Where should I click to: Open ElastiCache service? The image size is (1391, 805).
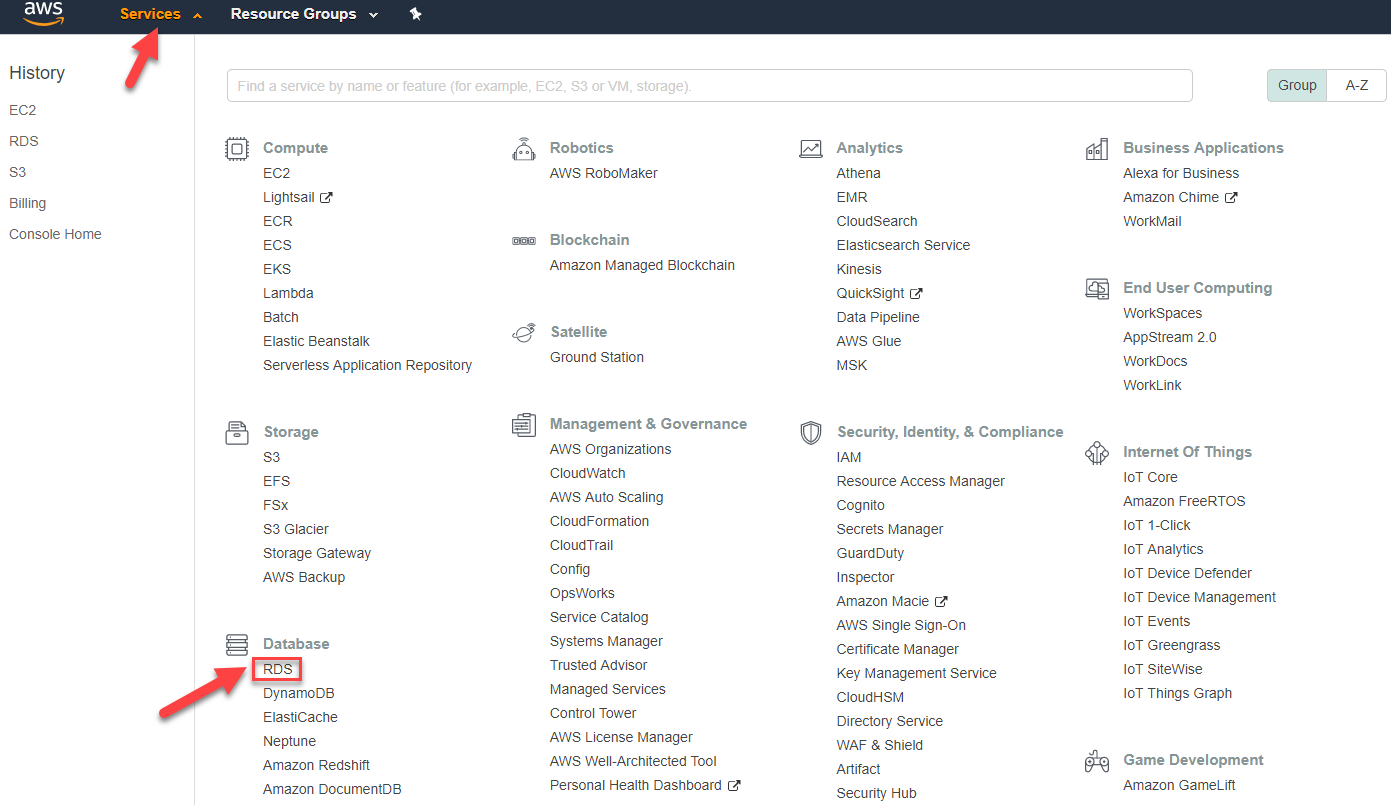(x=300, y=717)
